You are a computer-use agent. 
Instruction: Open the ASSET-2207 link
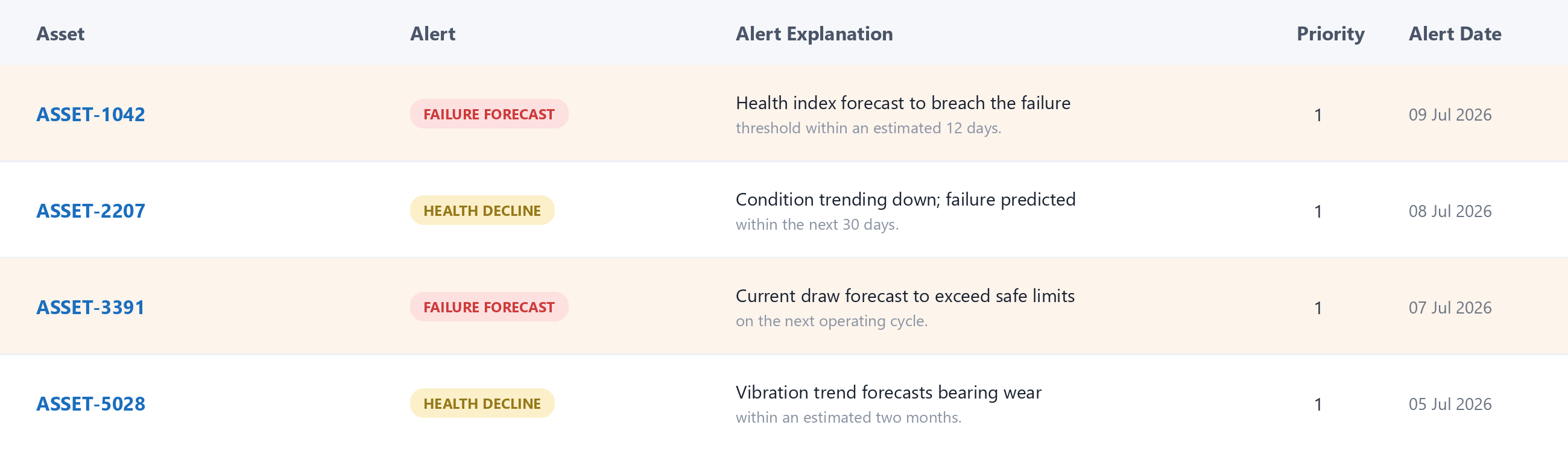coord(90,210)
